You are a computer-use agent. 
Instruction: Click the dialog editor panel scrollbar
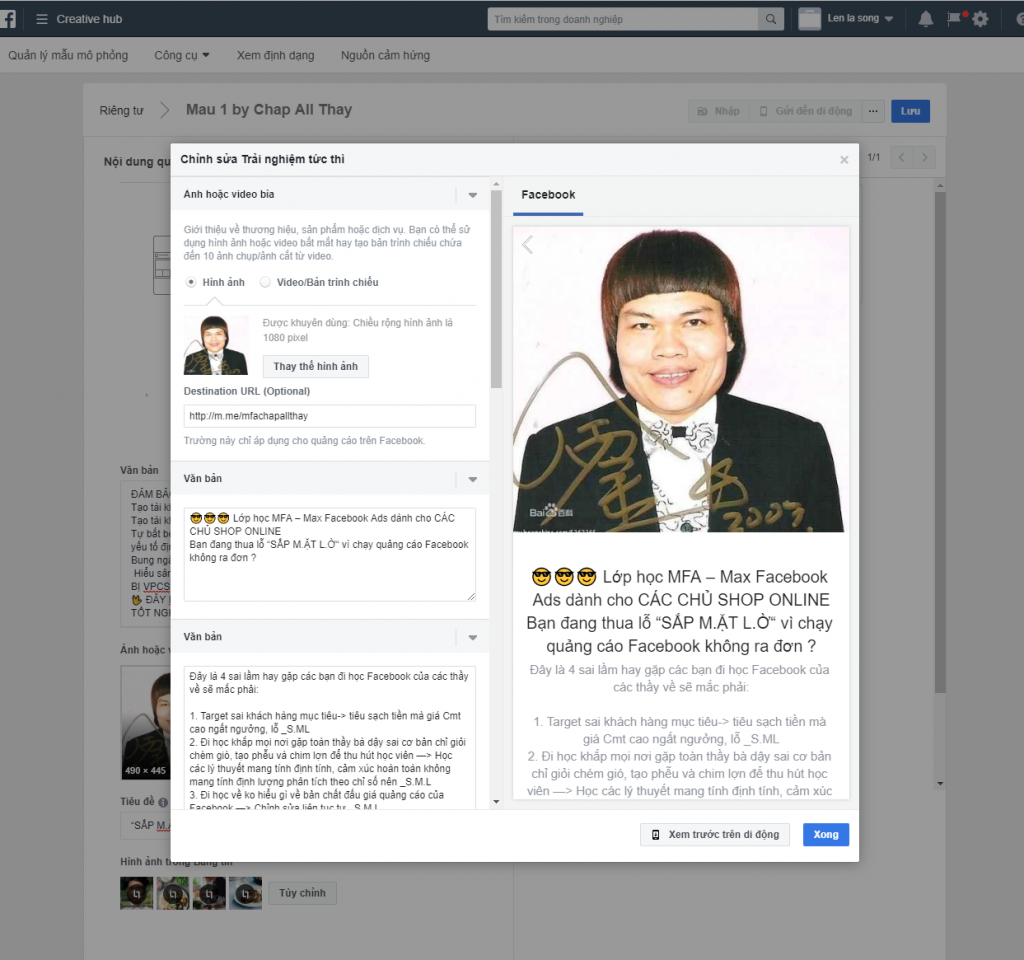pos(496,289)
